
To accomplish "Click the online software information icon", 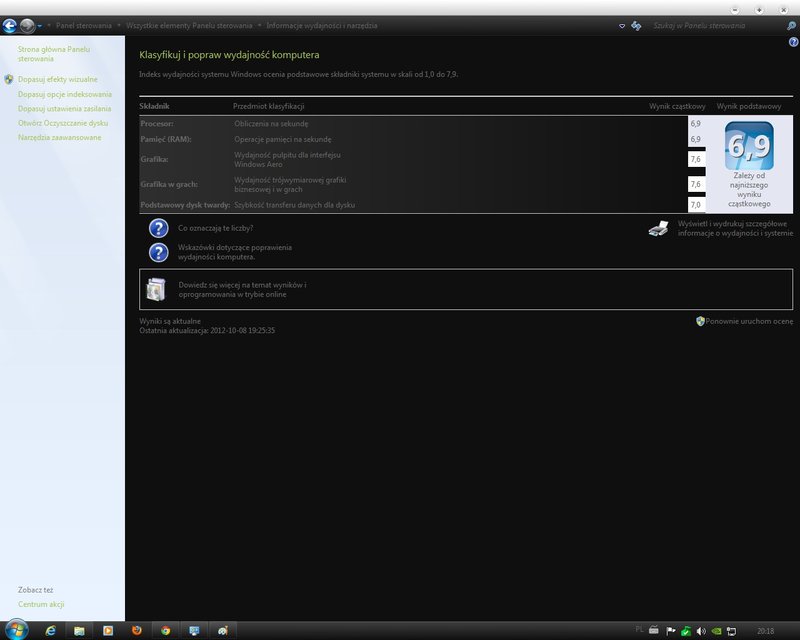I will [x=156, y=290].
